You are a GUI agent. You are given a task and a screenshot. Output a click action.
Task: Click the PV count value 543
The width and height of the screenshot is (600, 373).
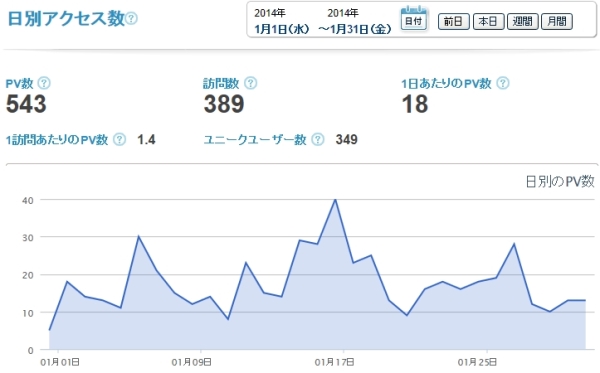(26, 104)
